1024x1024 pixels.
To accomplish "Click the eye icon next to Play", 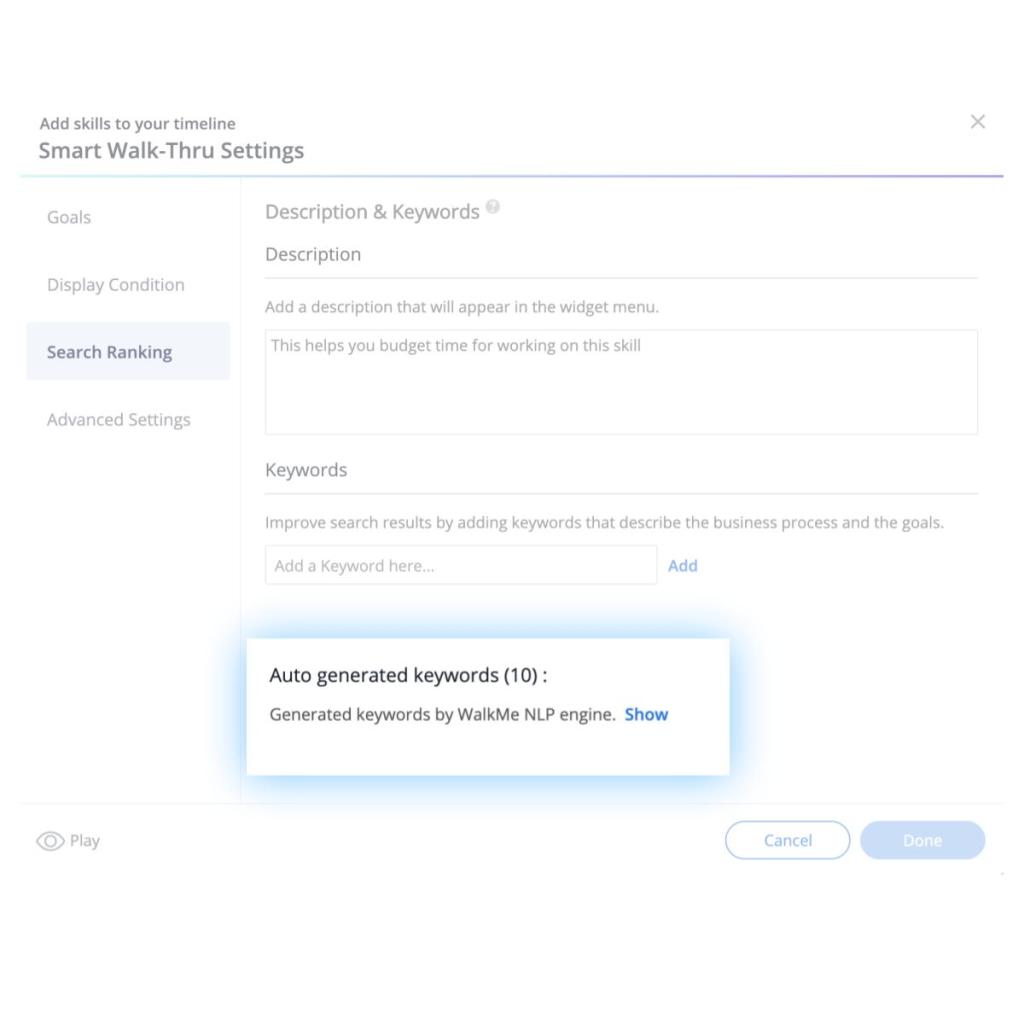I will 50,841.
